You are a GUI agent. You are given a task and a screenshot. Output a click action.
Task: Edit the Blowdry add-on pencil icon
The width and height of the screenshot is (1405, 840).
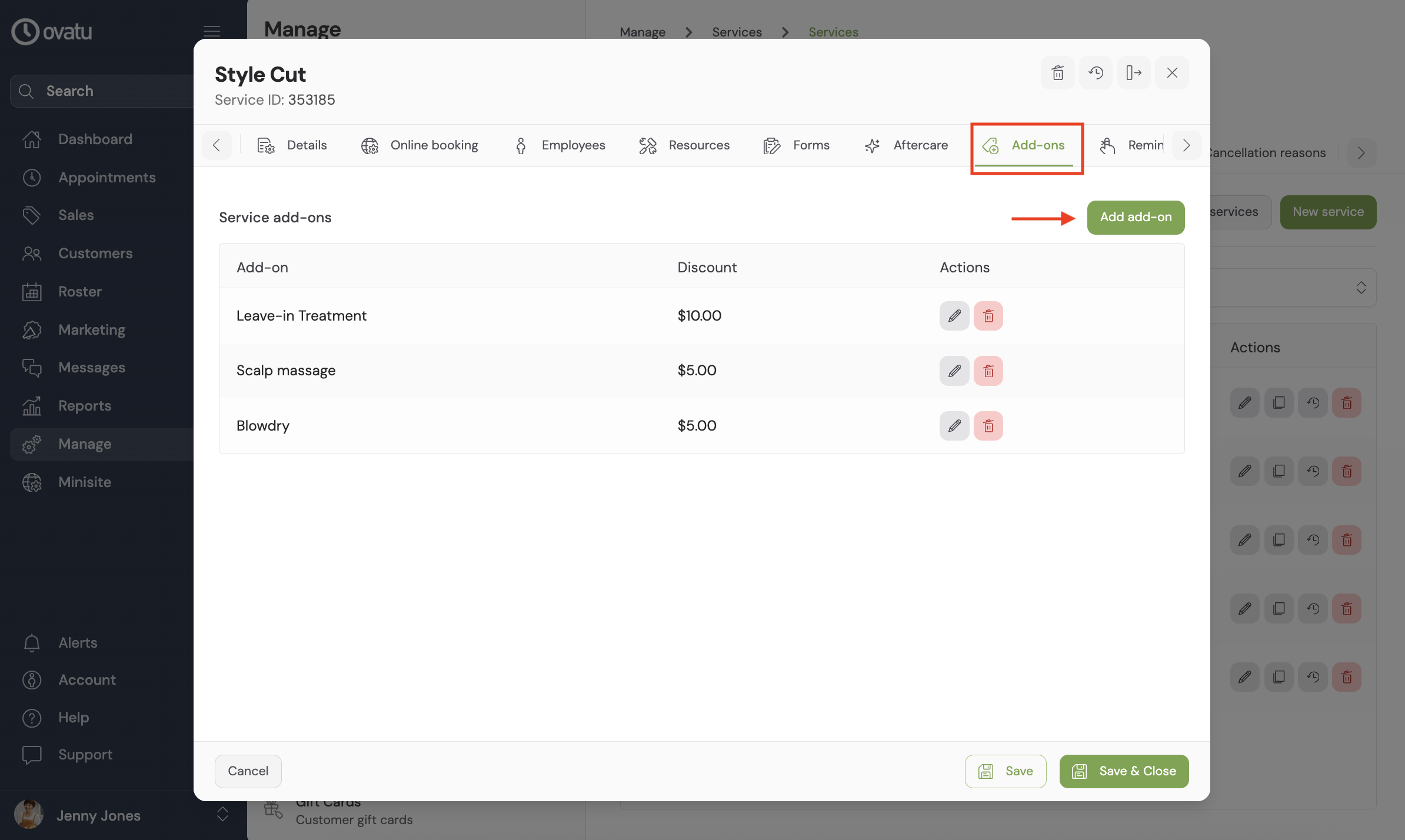click(x=954, y=426)
